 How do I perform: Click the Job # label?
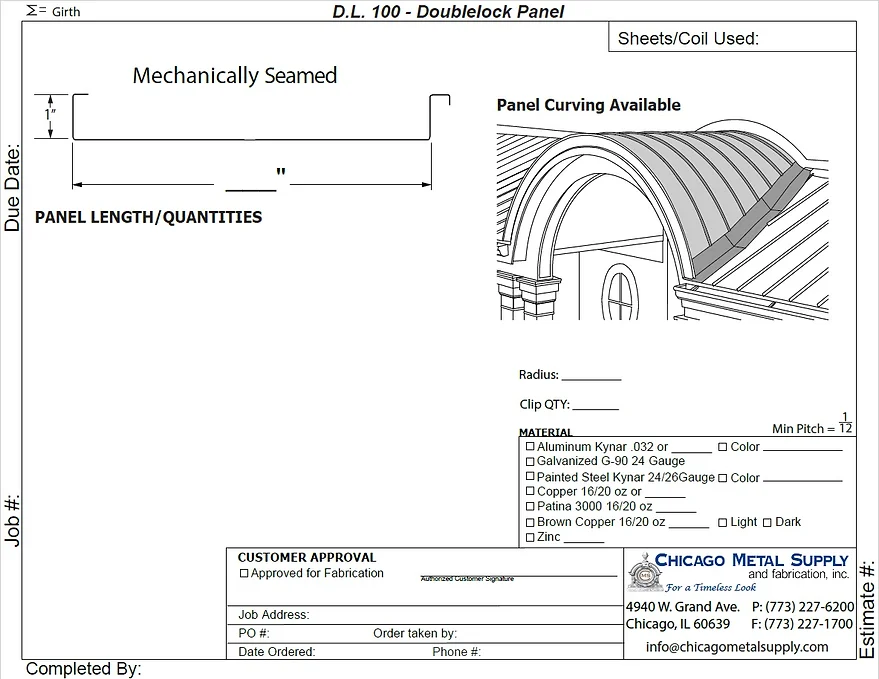12,520
